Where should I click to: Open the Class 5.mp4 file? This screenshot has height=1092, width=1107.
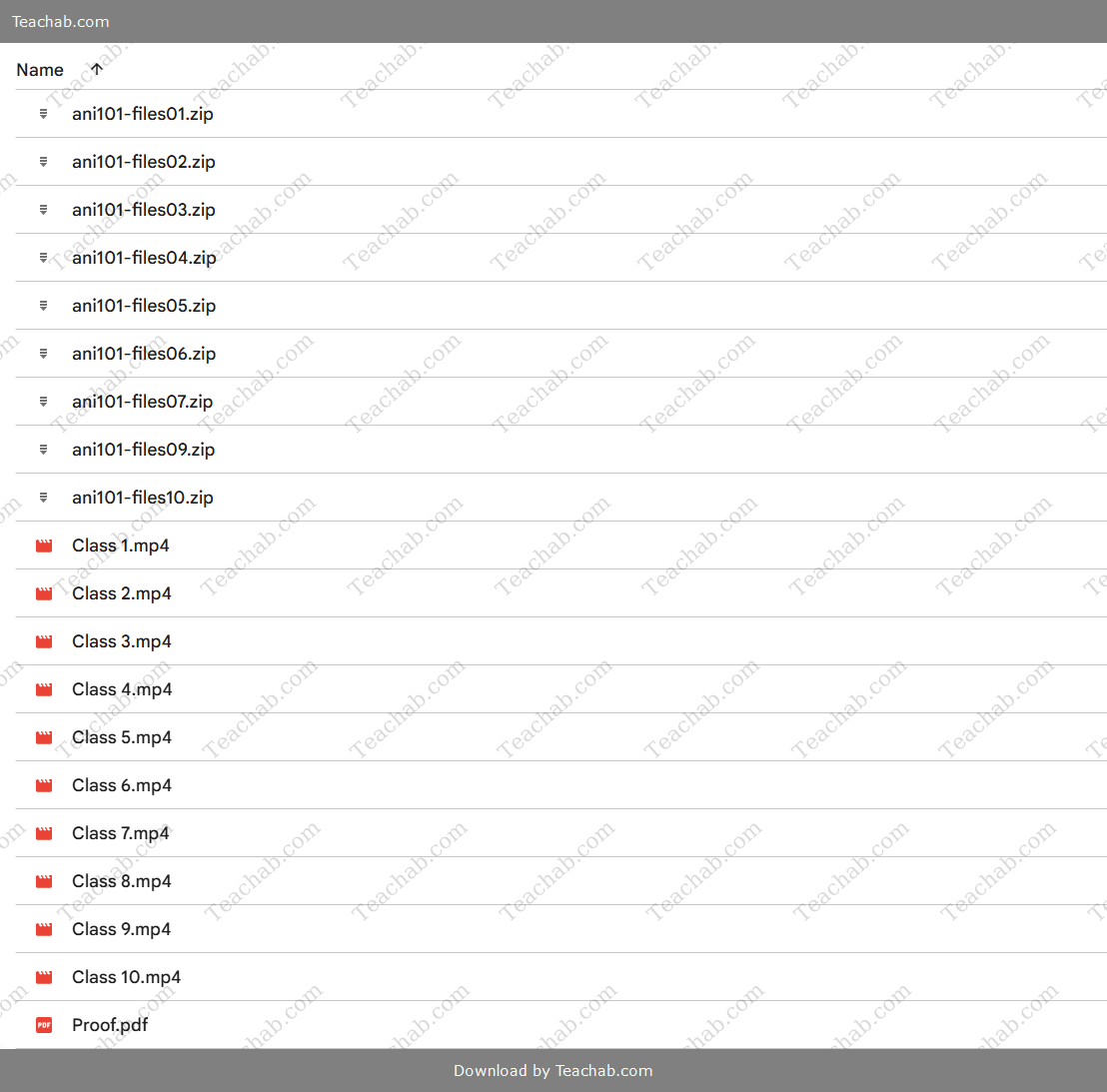point(121,737)
